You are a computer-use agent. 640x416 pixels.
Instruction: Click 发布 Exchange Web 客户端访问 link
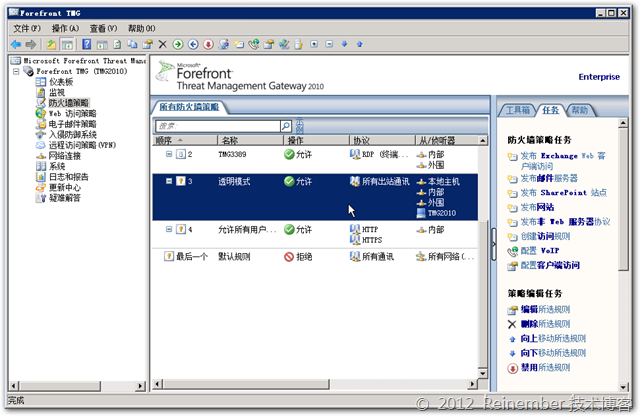point(563,161)
